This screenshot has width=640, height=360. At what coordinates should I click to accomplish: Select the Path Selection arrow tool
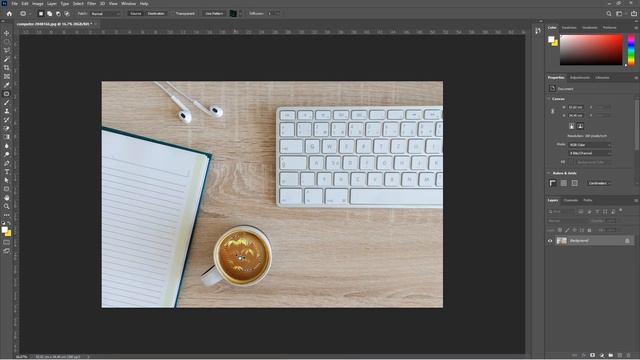pos(7,180)
